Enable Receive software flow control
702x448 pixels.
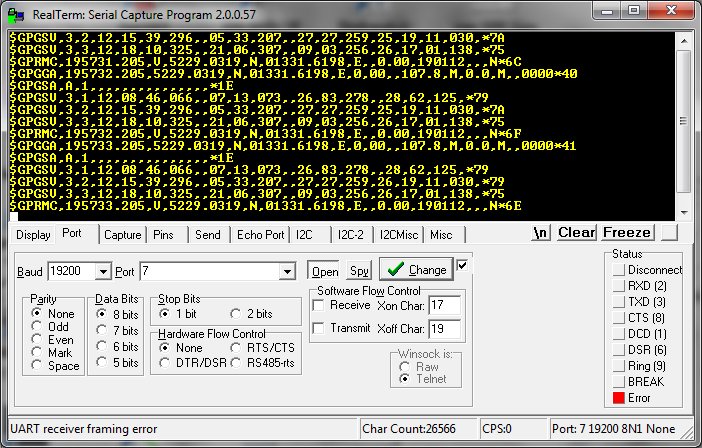318,305
